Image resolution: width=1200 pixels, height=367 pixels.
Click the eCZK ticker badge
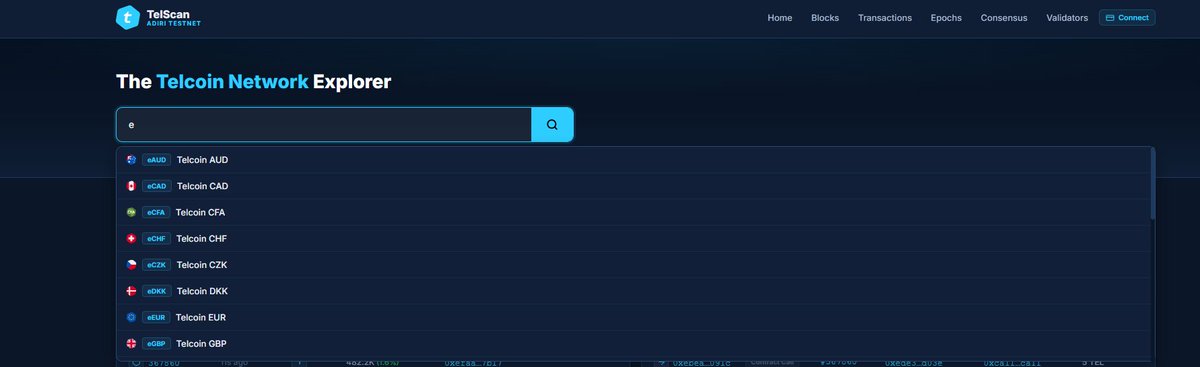[x=156, y=264]
